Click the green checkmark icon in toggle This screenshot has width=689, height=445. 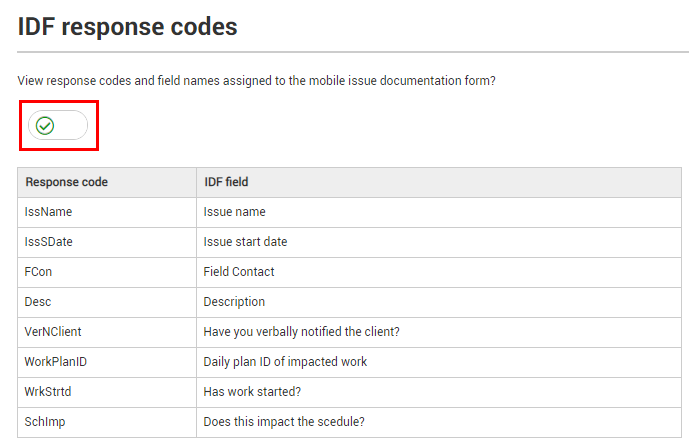[x=45, y=126]
